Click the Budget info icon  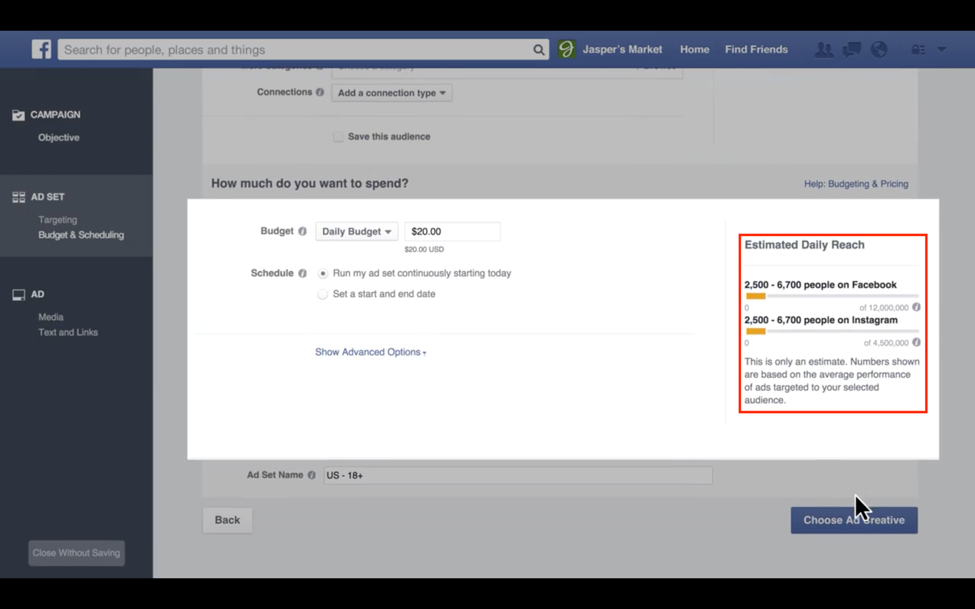pos(302,231)
